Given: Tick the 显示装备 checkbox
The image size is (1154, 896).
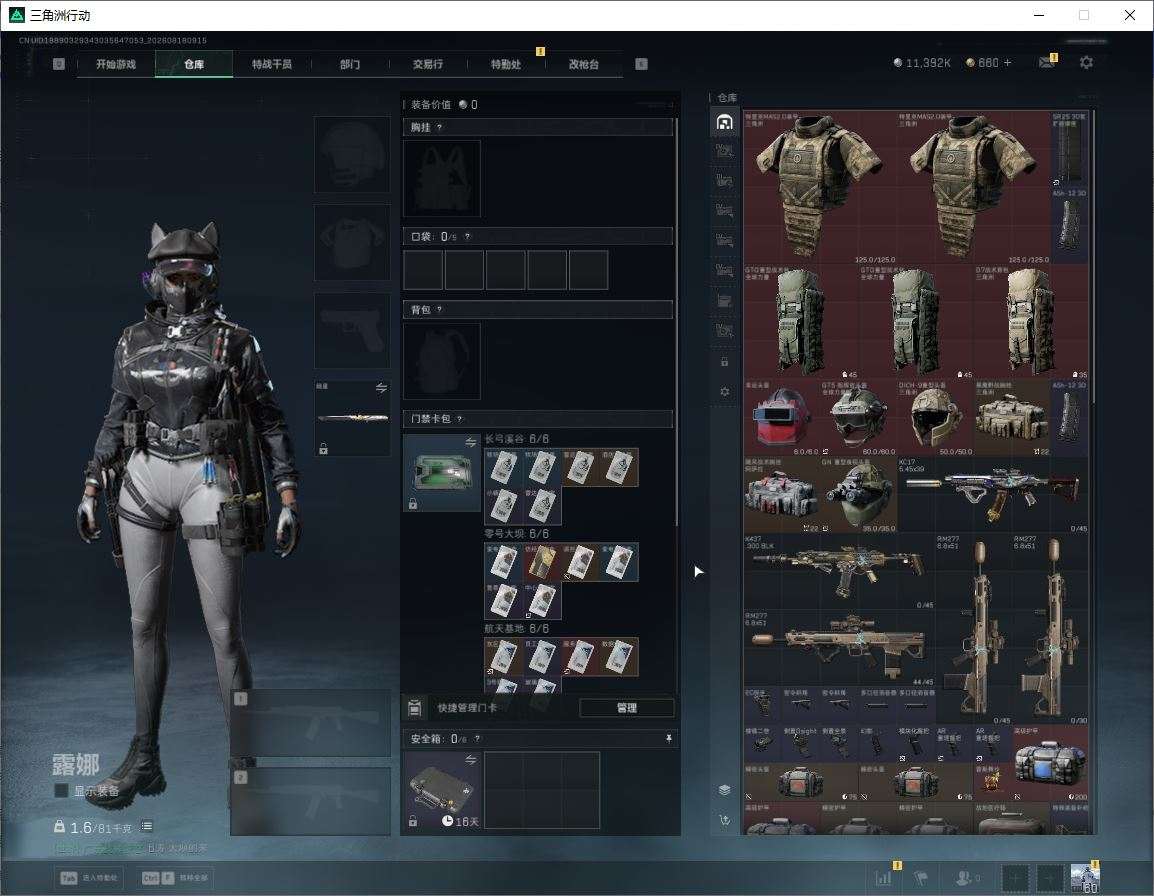Looking at the screenshot, I should click(x=61, y=791).
